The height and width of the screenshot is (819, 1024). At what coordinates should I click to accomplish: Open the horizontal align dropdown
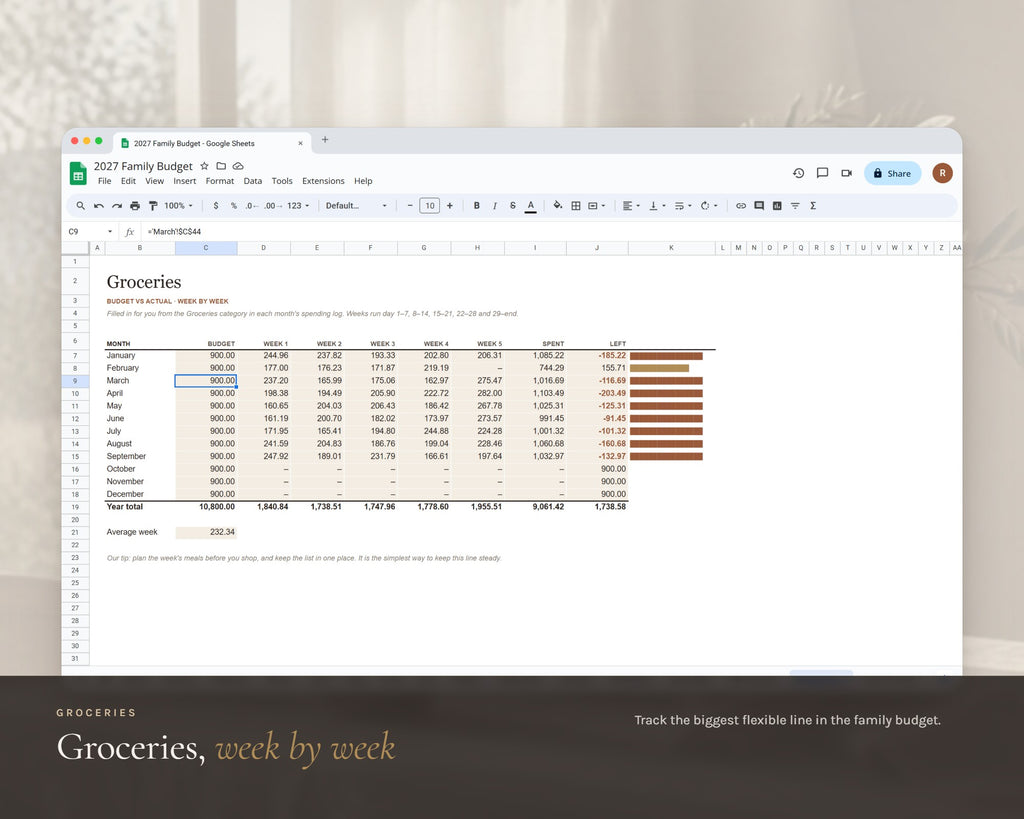coord(631,206)
